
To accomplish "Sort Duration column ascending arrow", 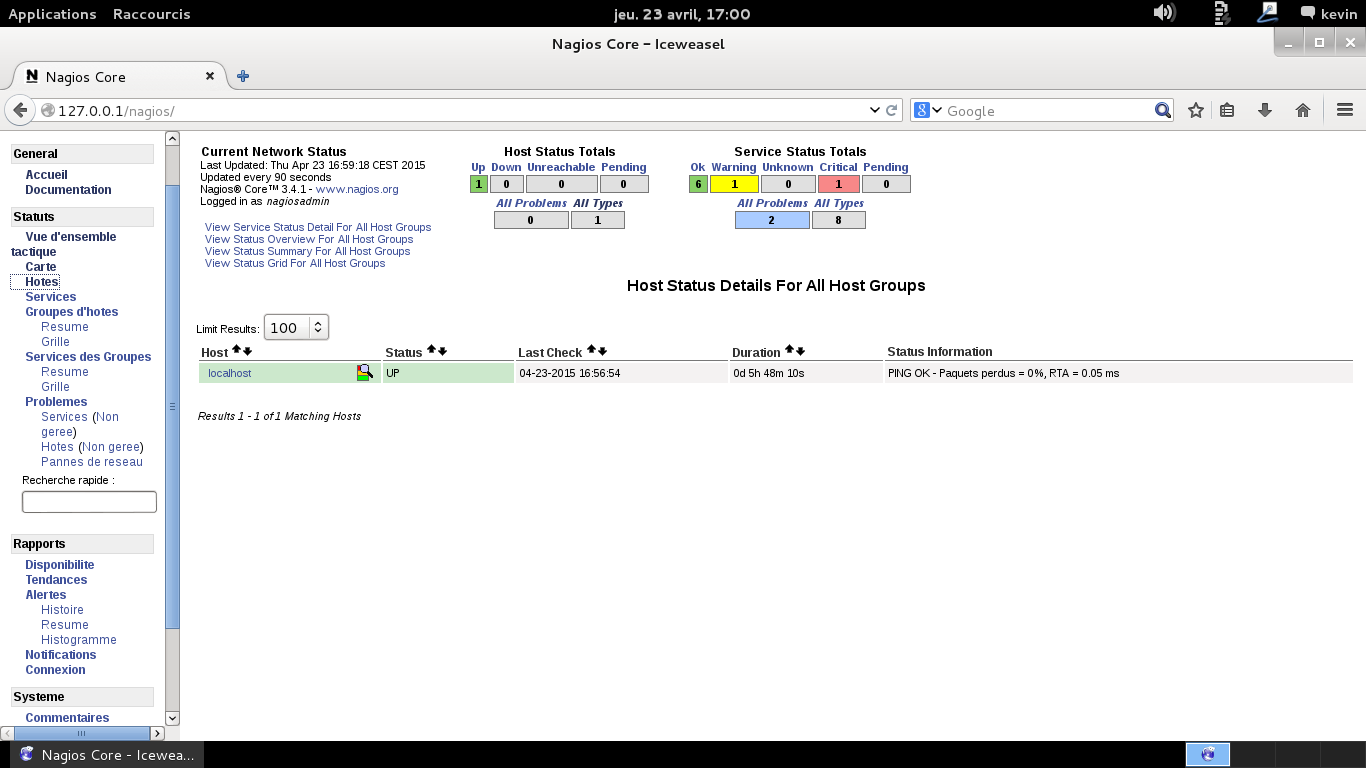I will click(789, 350).
